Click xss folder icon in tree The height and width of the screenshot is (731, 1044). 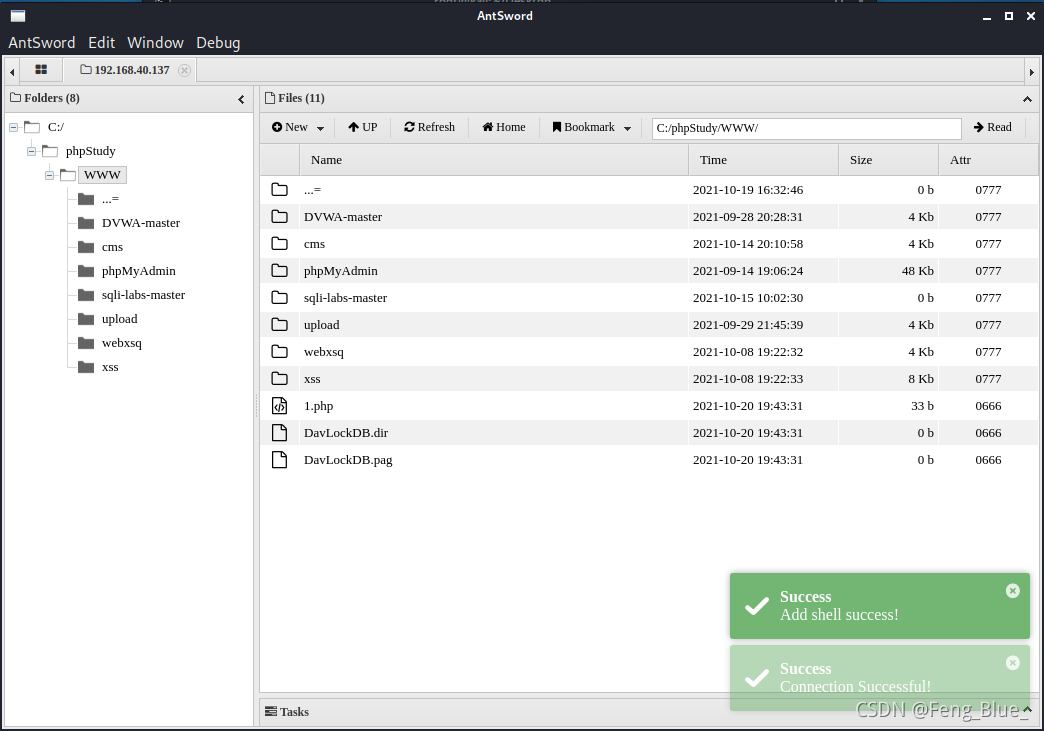coord(86,367)
